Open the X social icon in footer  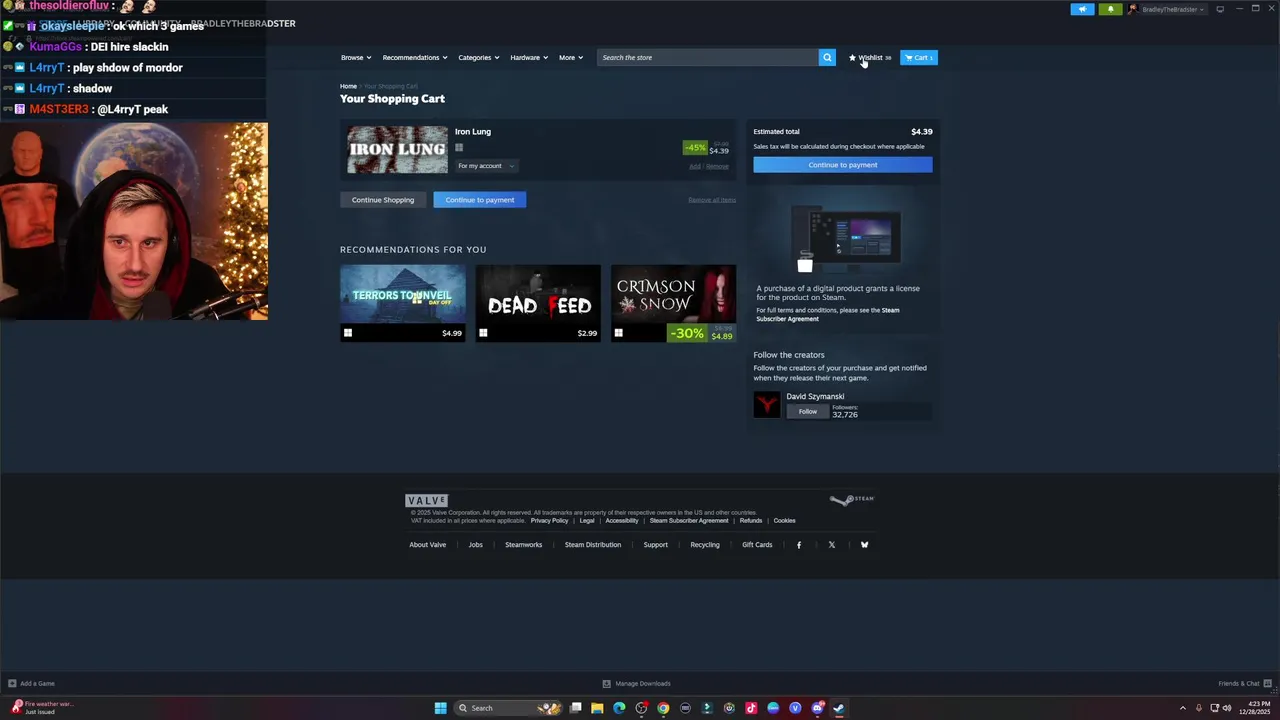click(831, 545)
